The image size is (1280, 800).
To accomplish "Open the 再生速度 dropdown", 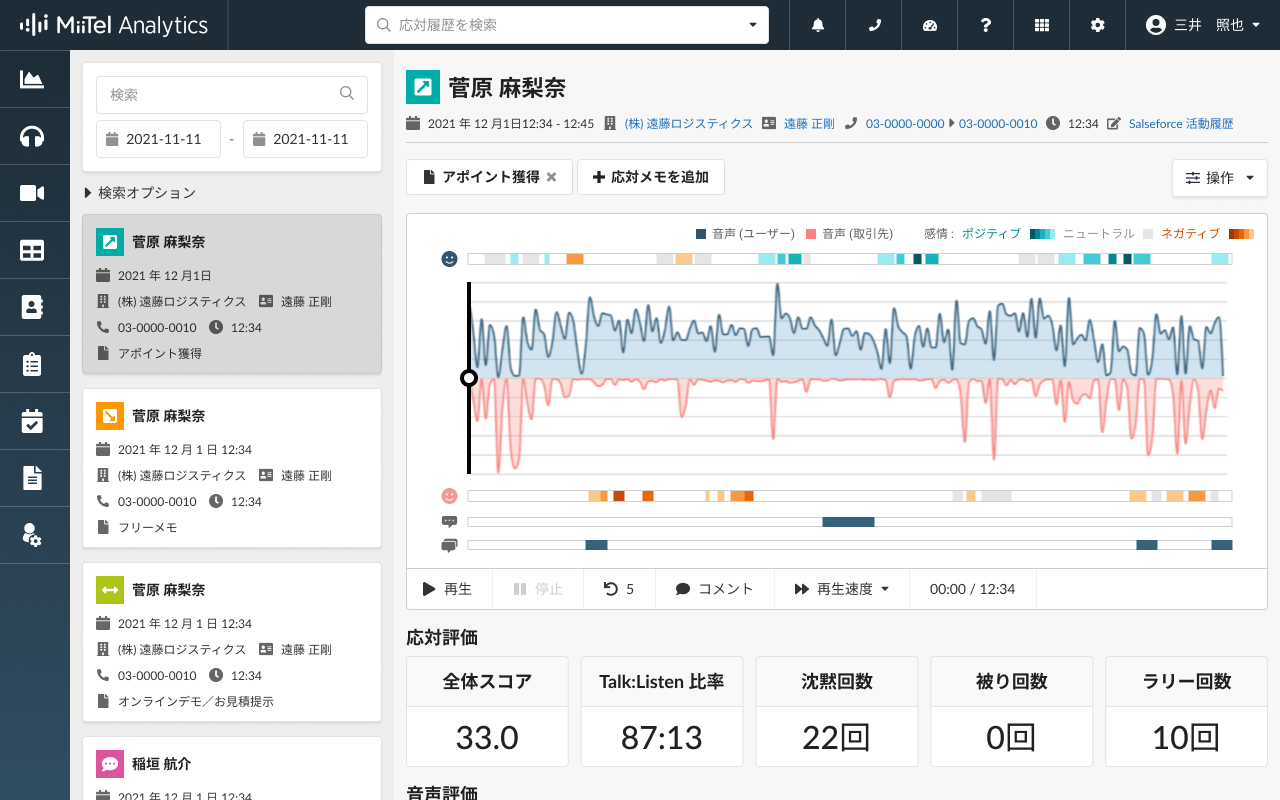I will point(841,589).
